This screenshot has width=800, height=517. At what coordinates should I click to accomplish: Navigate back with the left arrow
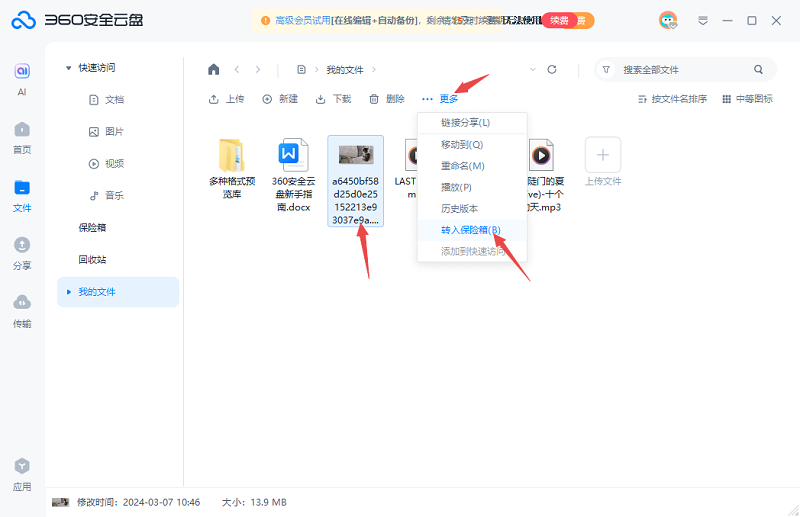click(237, 69)
